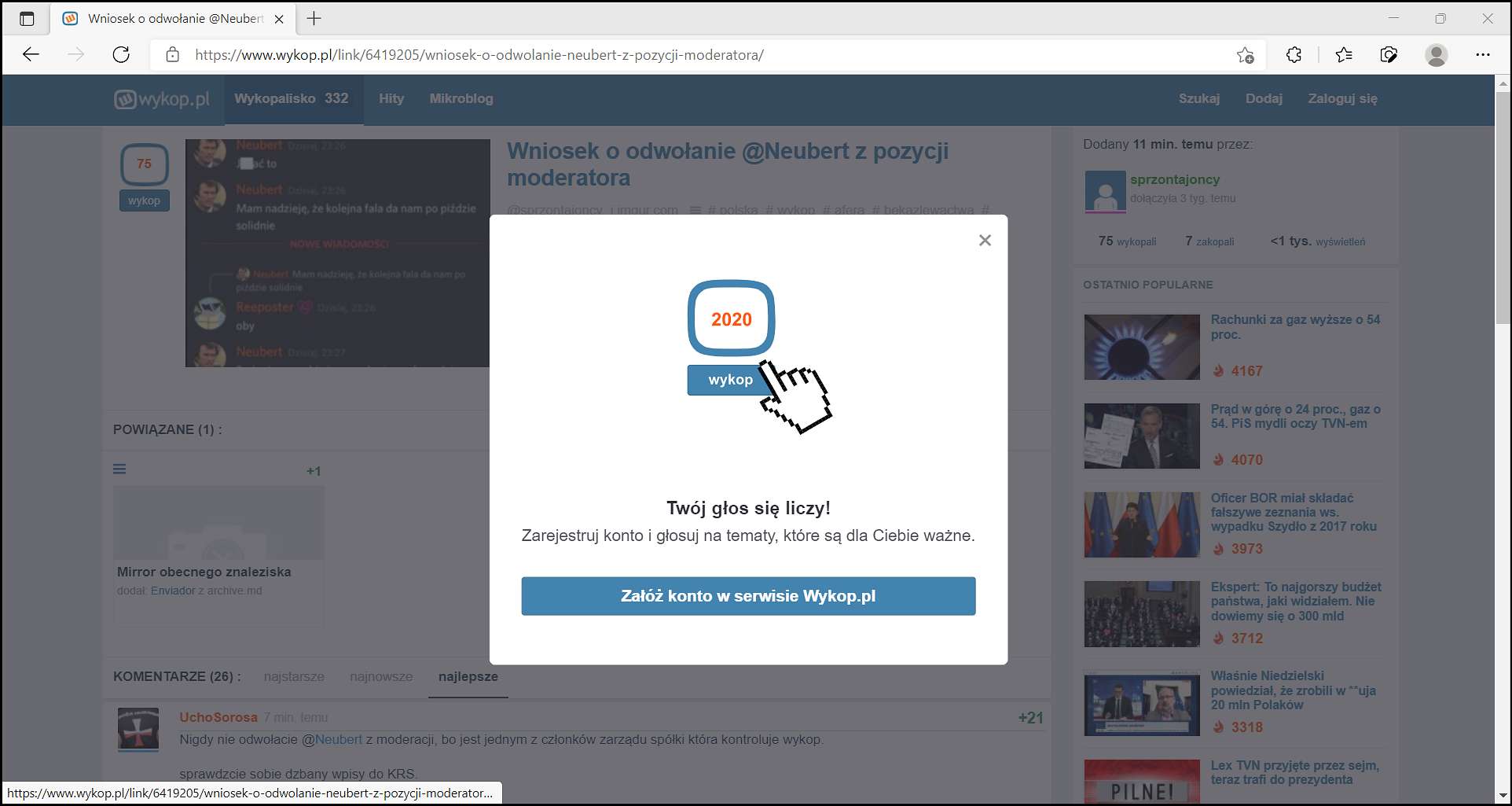Click the UchoSorosa avatar image
Screen dimensions: 1512x806
click(x=138, y=728)
